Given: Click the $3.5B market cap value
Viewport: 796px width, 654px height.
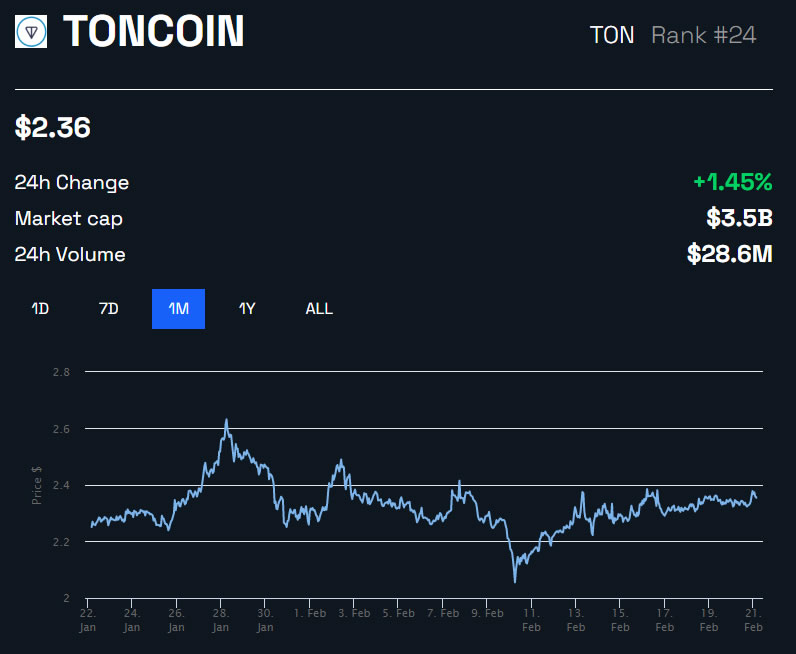Looking at the screenshot, I should click(x=739, y=218).
